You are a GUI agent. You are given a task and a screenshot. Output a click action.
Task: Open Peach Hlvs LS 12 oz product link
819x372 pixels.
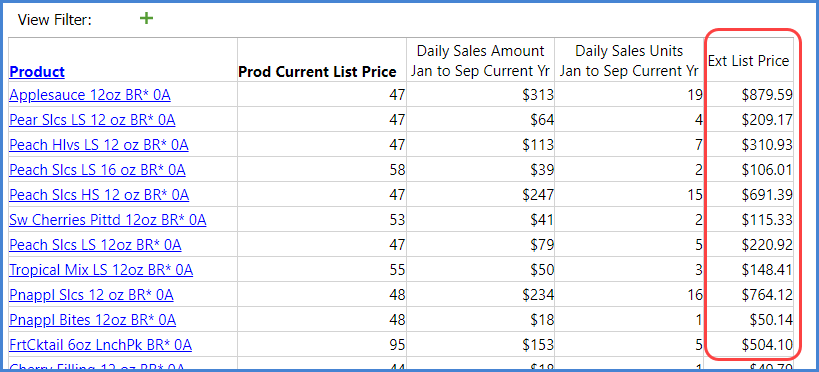click(99, 145)
